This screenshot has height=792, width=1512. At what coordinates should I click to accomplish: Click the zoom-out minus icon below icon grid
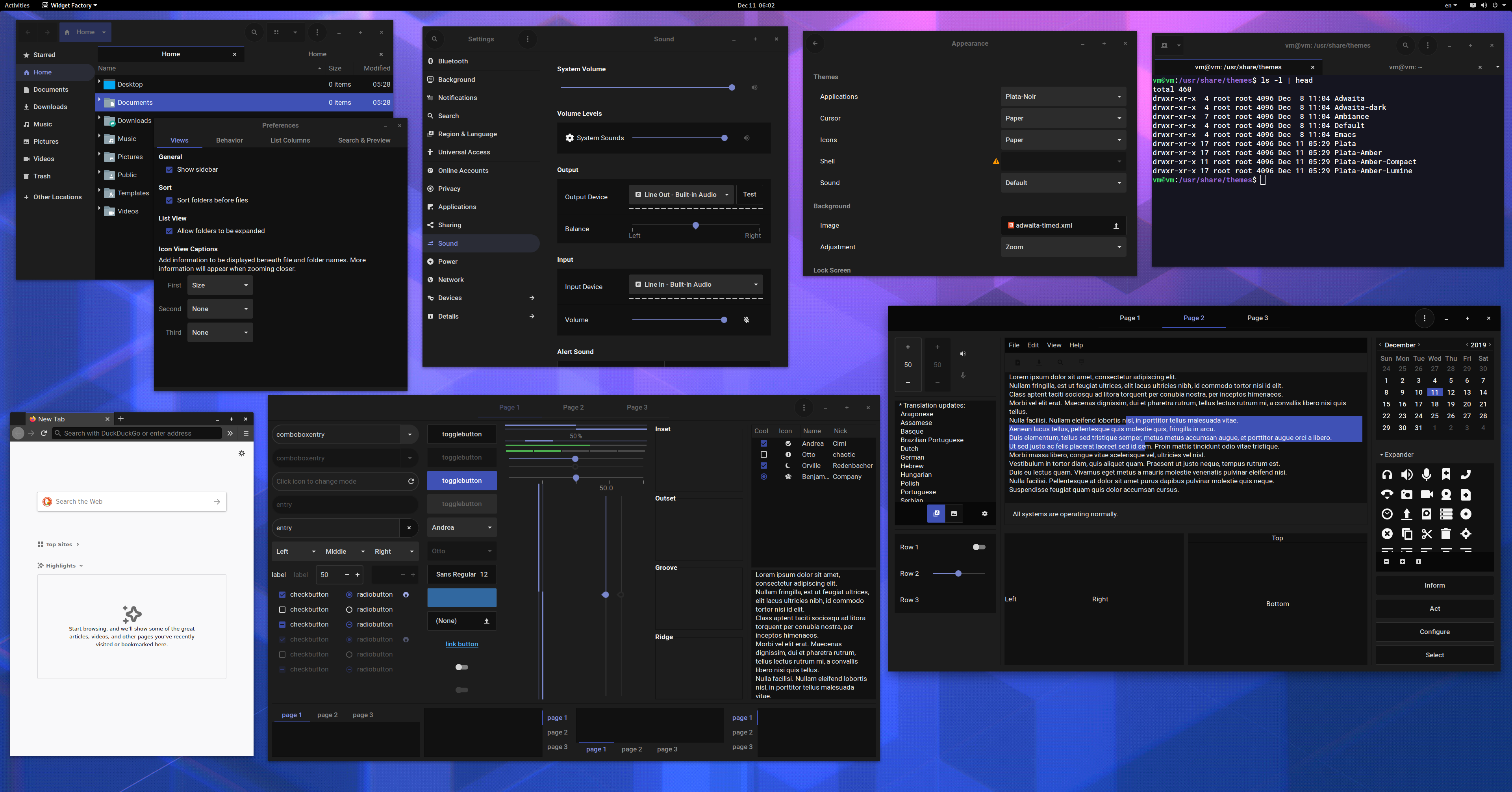point(1386,562)
